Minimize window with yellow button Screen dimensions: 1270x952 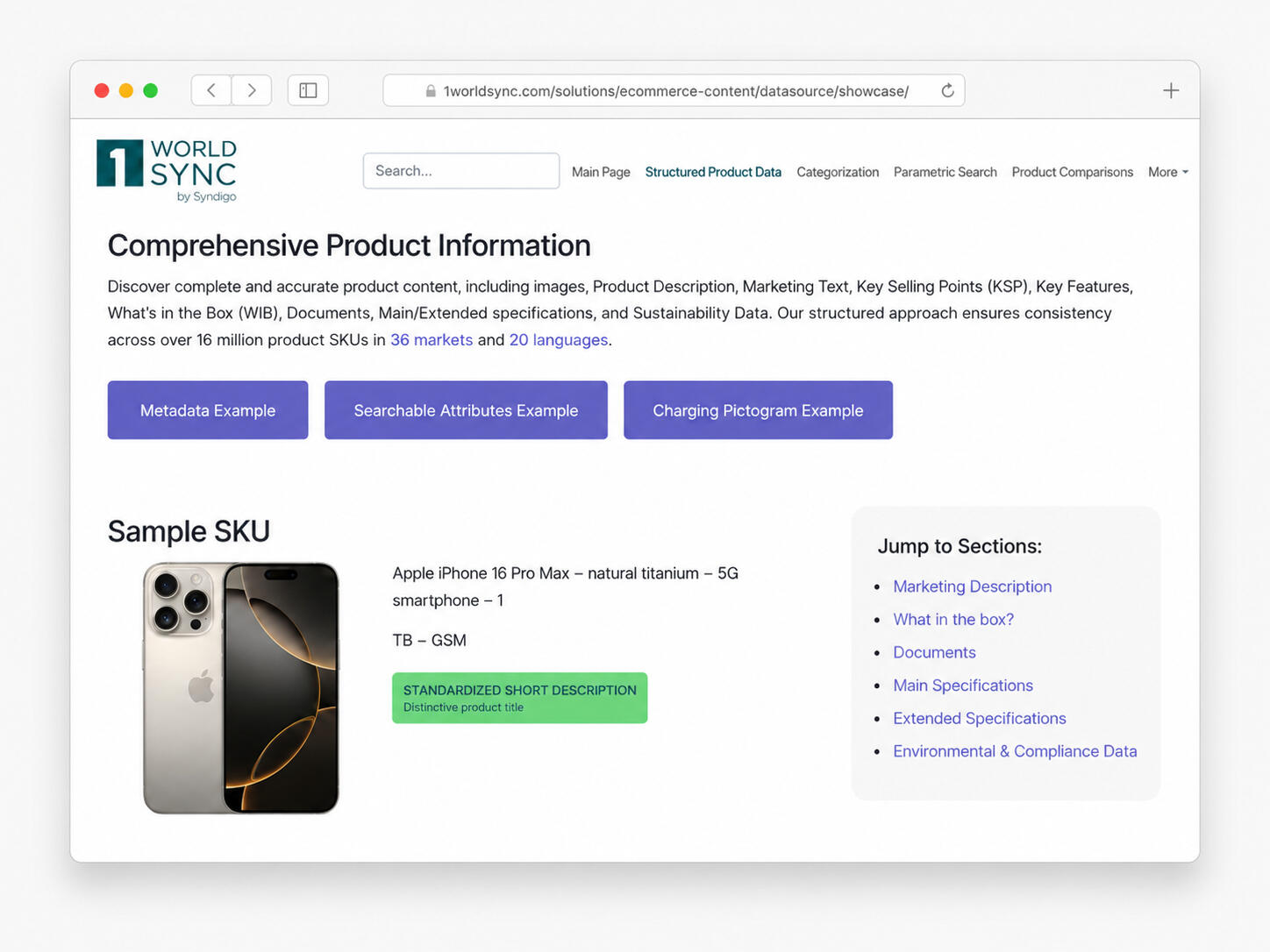pos(126,90)
